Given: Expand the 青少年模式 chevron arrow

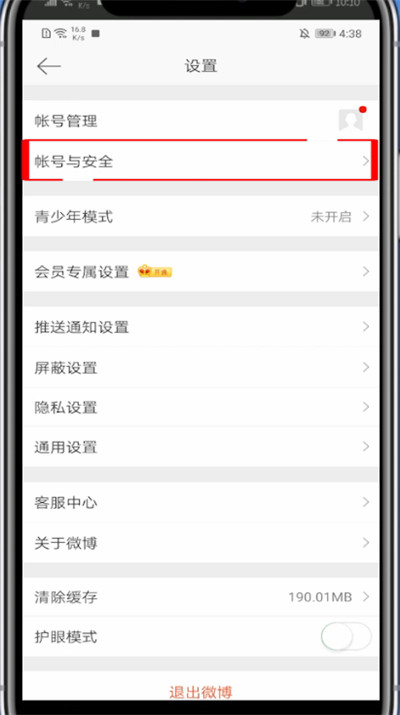Looking at the screenshot, I should tap(365, 216).
